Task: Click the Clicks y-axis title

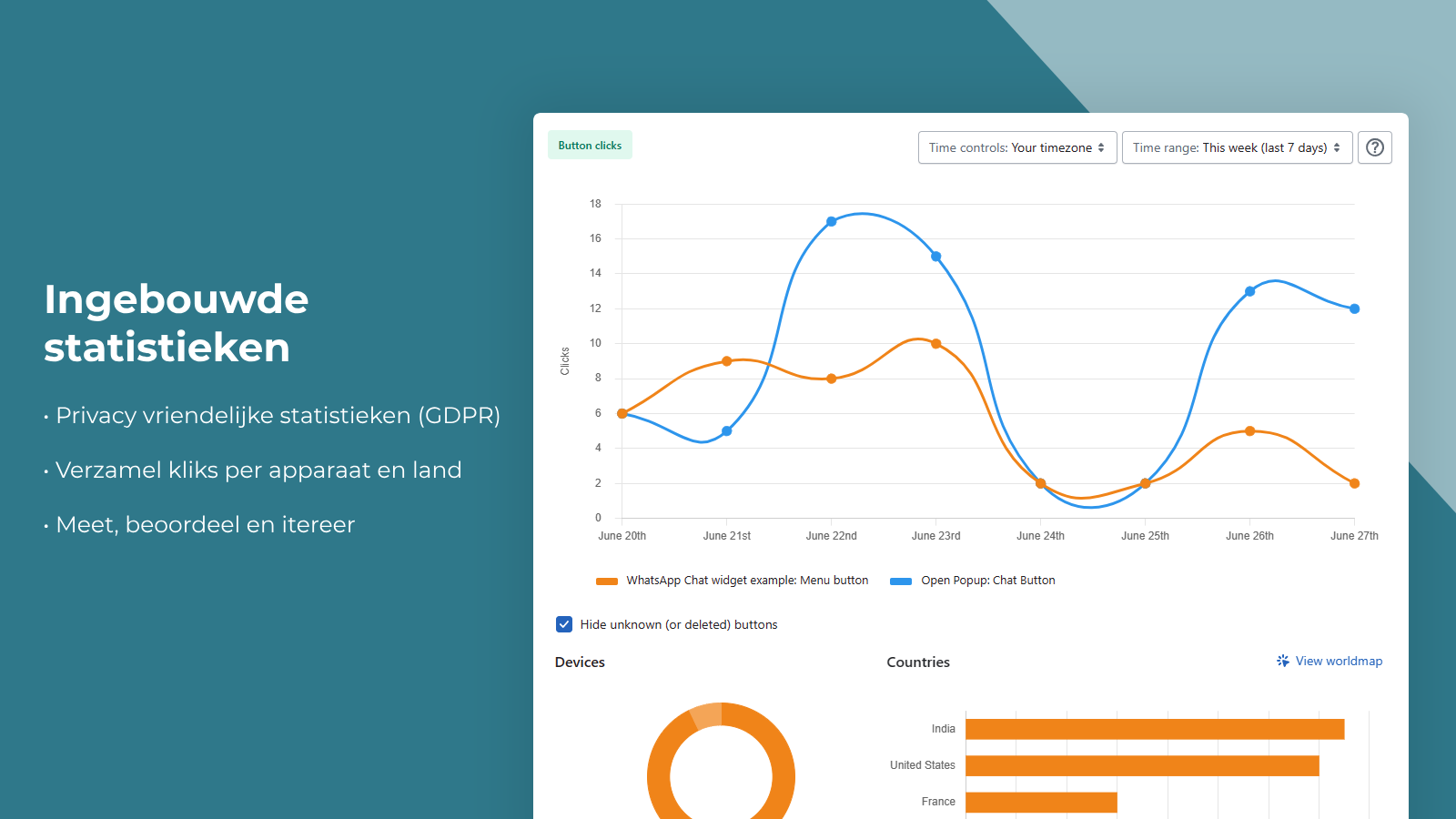Action: (564, 361)
